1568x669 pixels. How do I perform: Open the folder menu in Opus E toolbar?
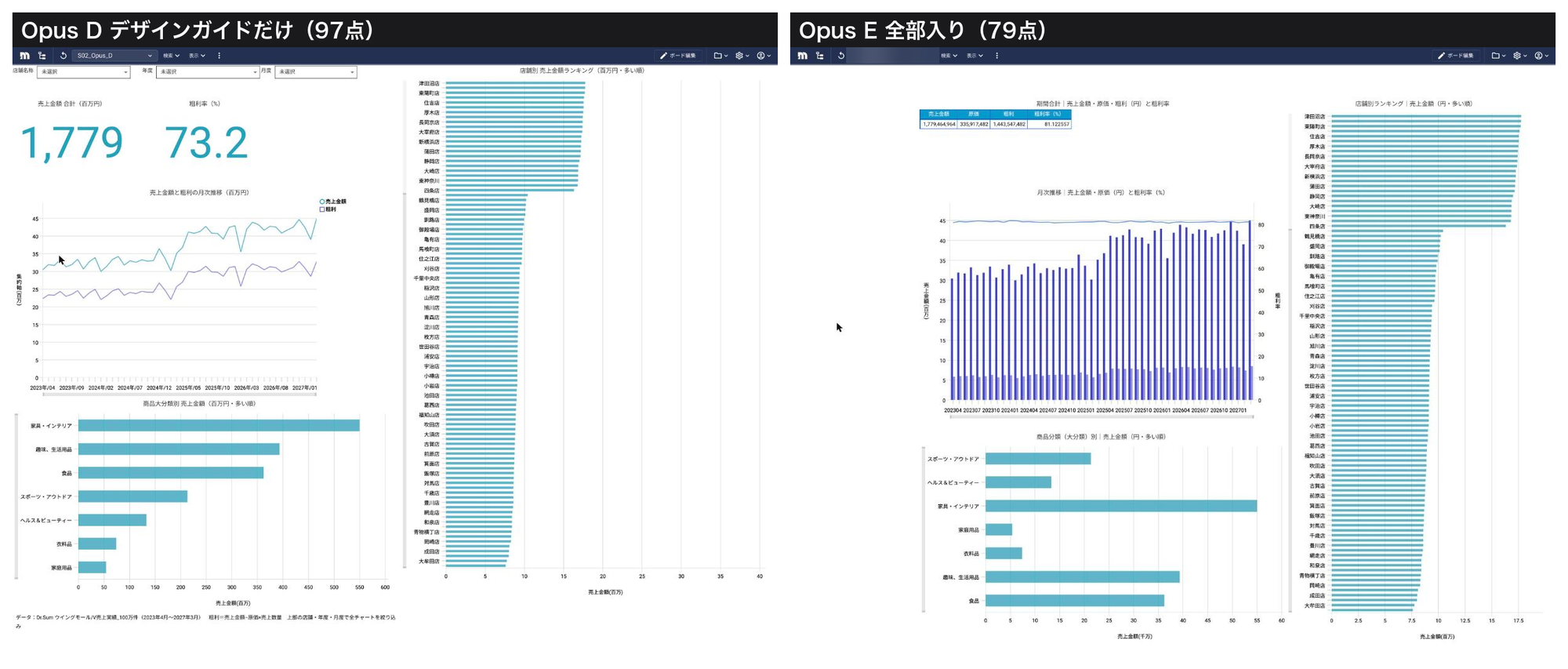coord(1497,56)
